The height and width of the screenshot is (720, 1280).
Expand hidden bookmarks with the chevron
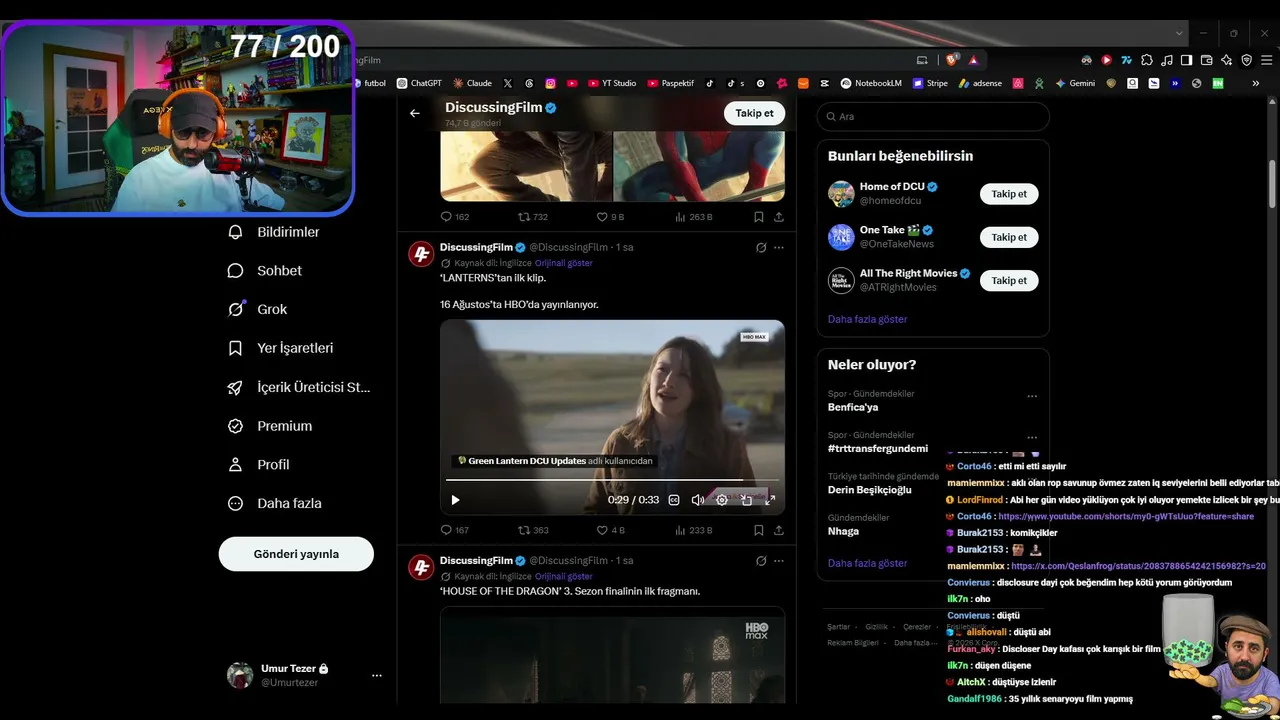1256,83
